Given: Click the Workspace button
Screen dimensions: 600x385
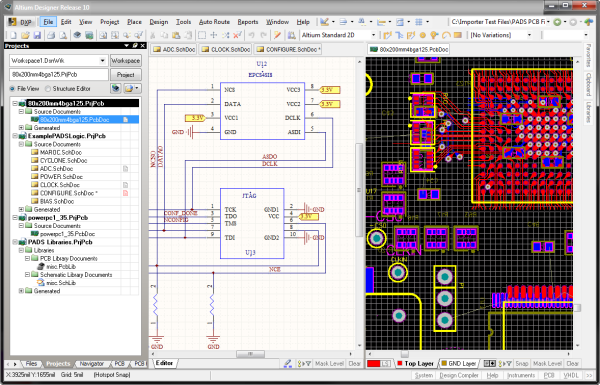Looking at the screenshot, I should click(x=126, y=60).
